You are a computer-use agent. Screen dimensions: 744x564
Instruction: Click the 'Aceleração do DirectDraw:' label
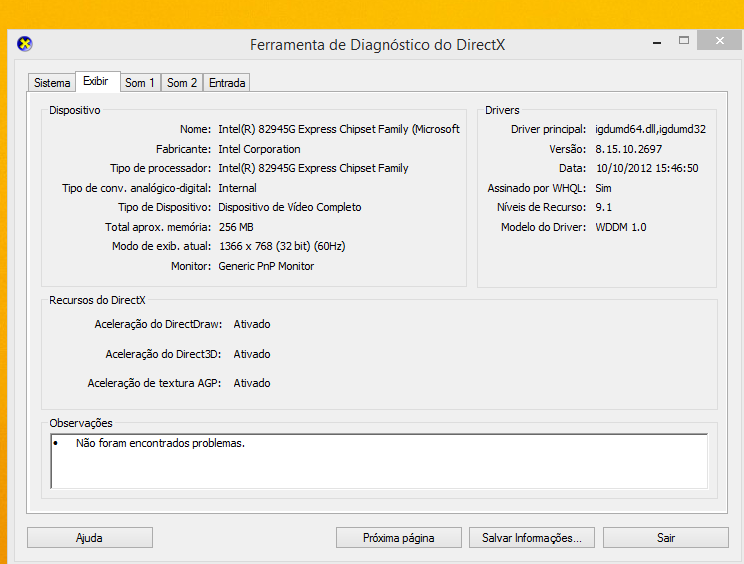tap(158, 324)
